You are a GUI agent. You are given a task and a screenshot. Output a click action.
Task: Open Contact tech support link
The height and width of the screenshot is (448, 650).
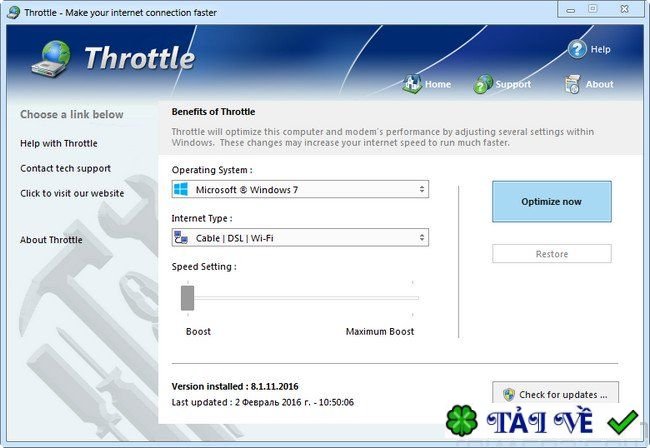tap(65, 168)
